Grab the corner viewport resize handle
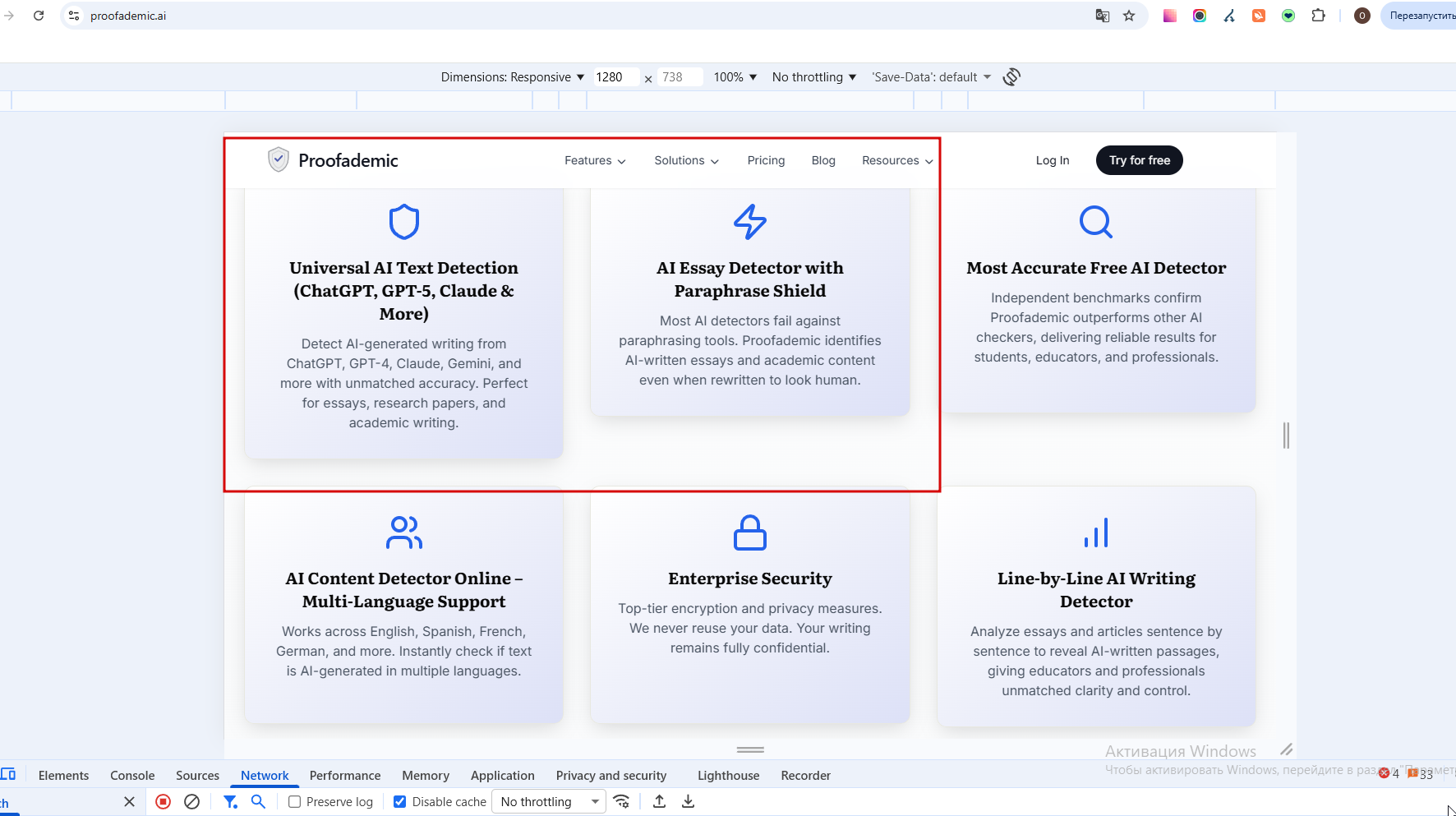This screenshot has height=816, width=1456. pyautogui.click(x=1286, y=749)
